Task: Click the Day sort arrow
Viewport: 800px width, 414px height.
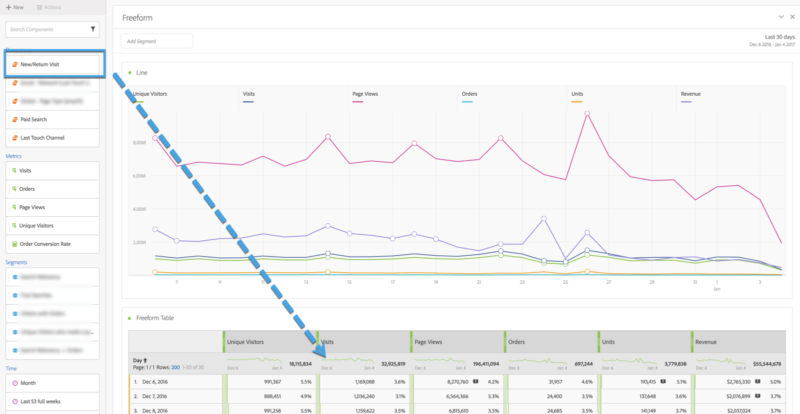Action: pos(145,360)
